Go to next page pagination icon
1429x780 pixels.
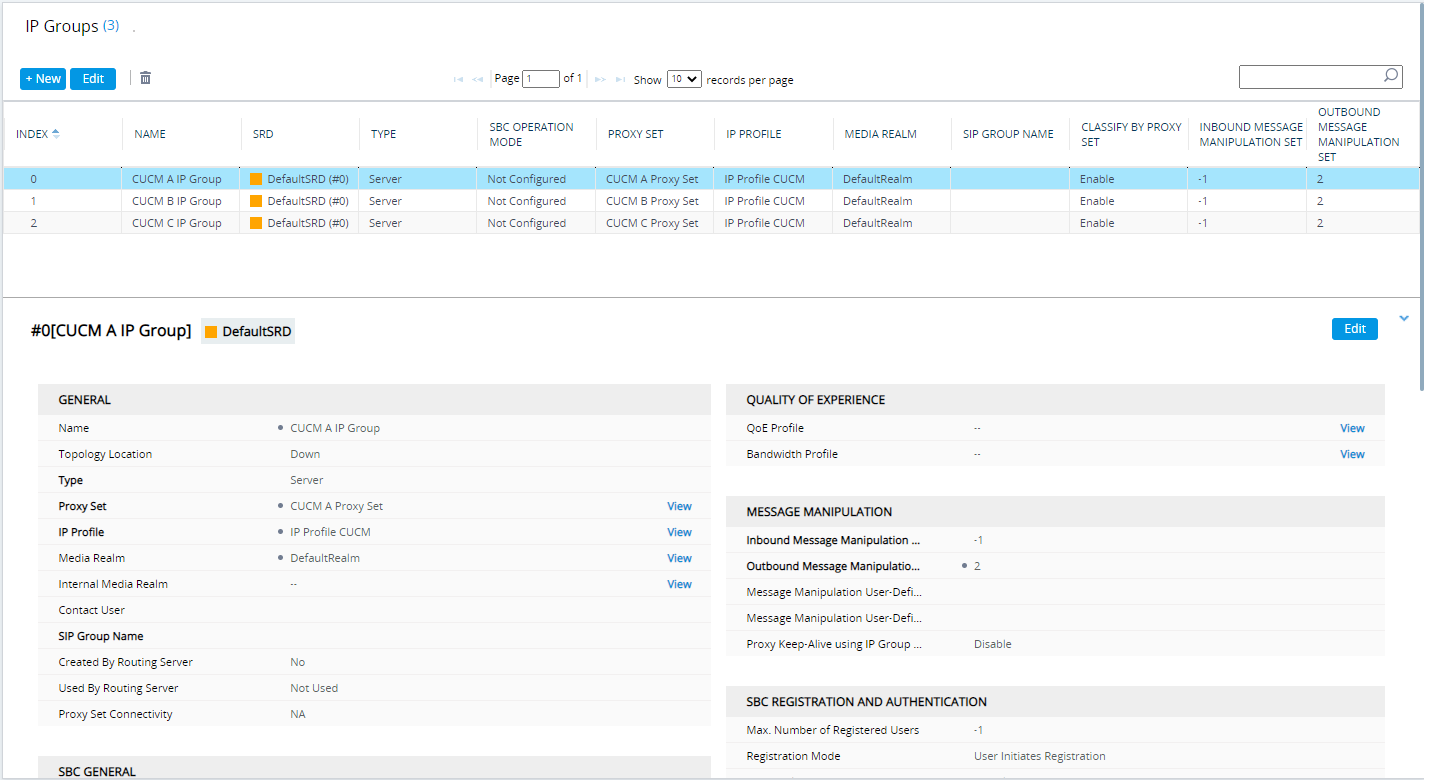coord(600,79)
